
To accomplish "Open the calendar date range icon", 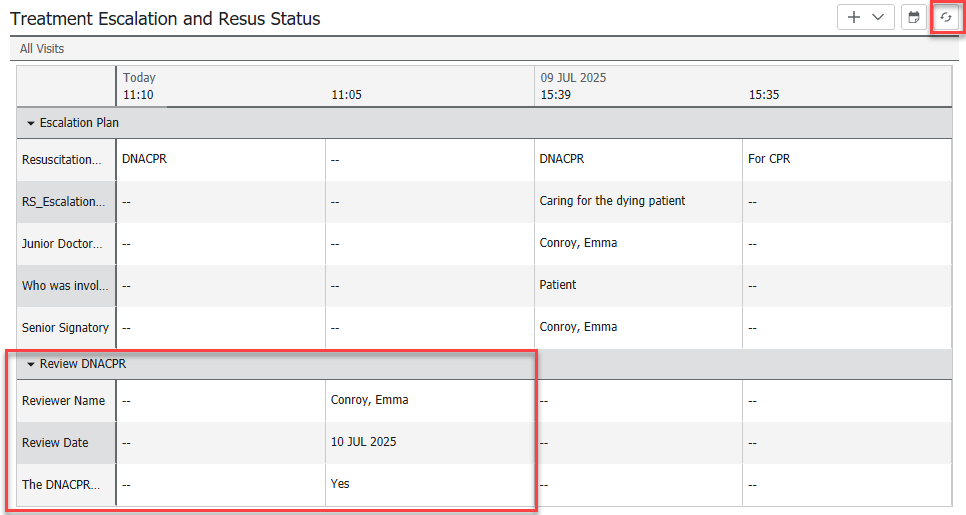I will tap(913, 18).
